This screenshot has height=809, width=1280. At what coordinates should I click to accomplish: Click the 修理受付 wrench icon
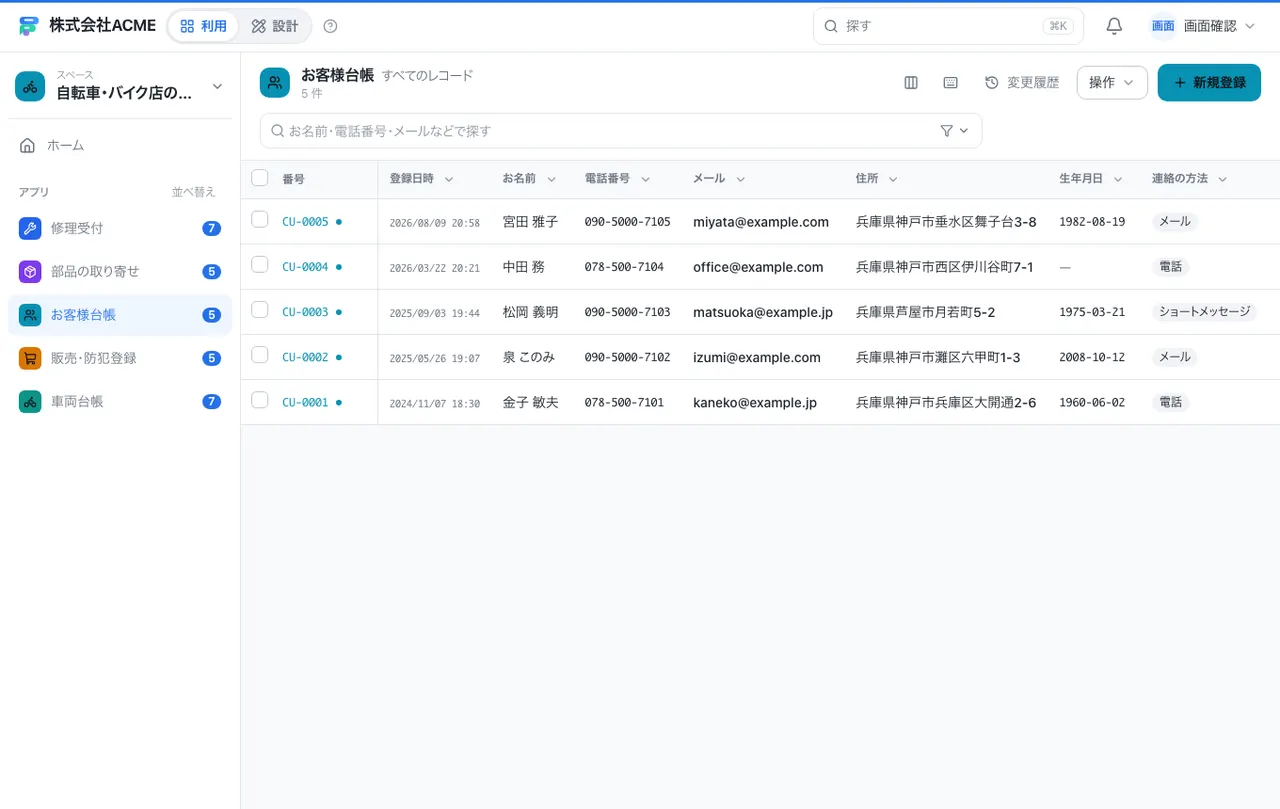coord(30,228)
